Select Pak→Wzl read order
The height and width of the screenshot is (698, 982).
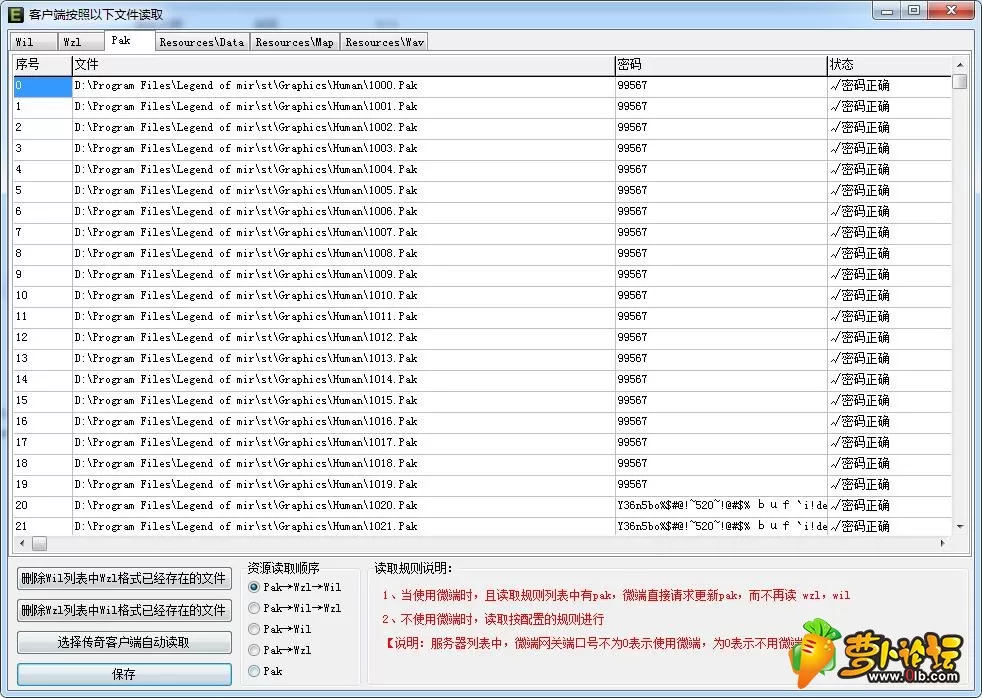280,650
